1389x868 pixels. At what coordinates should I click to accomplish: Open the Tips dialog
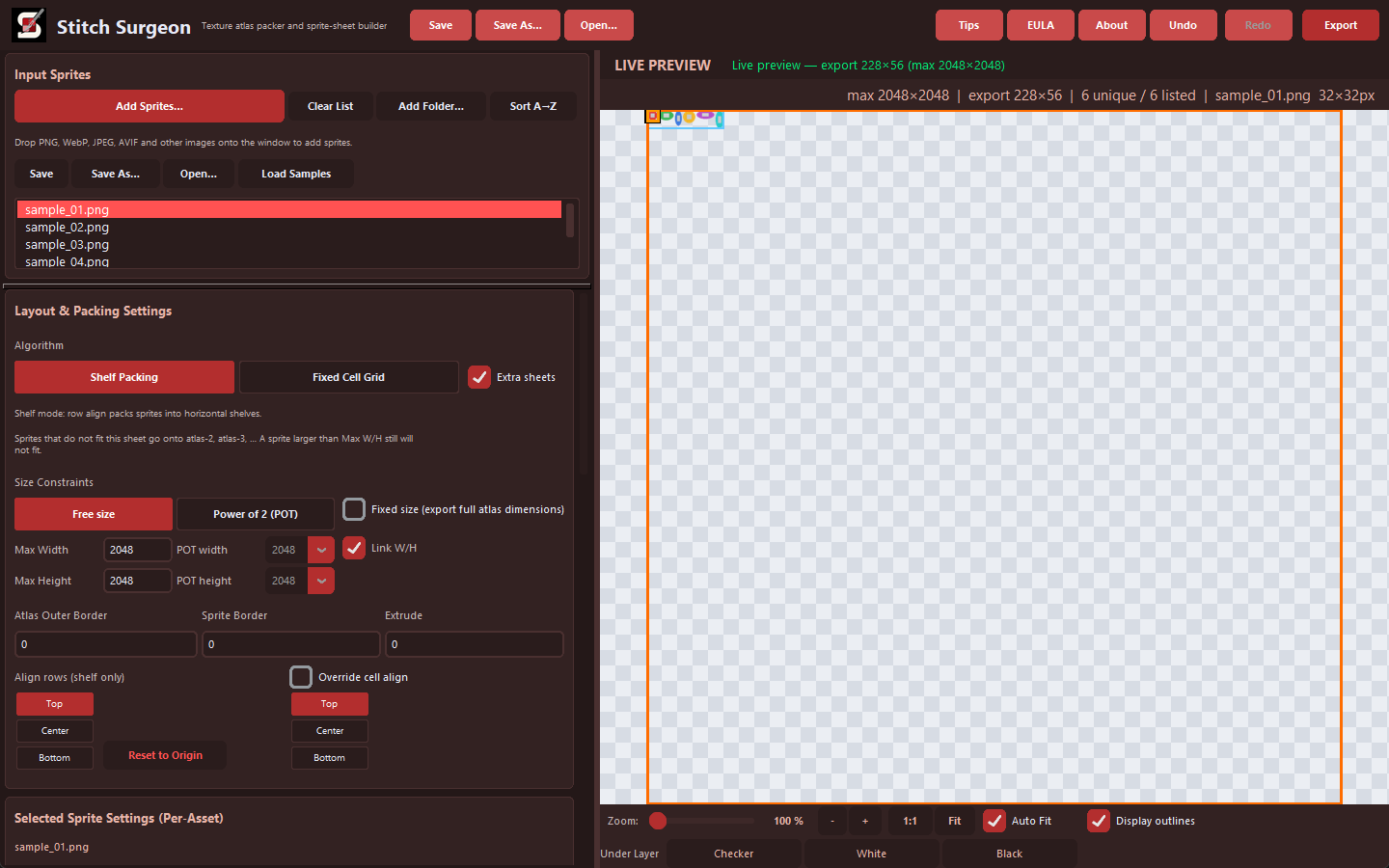969,25
